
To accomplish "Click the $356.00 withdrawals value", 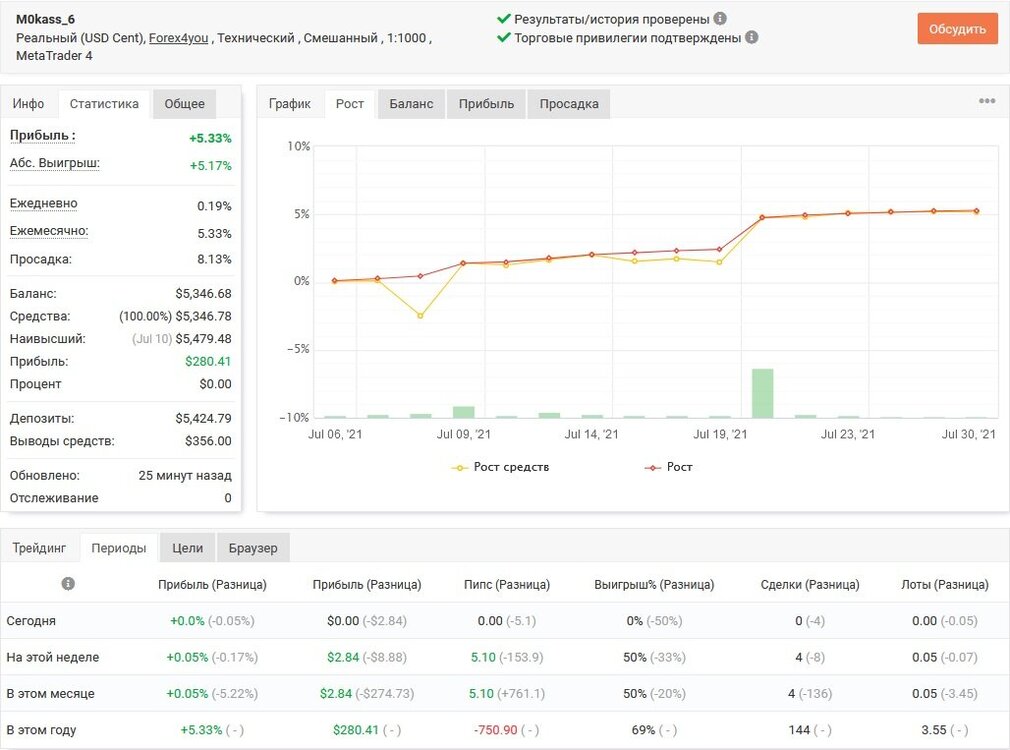I will [x=208, y=441].
